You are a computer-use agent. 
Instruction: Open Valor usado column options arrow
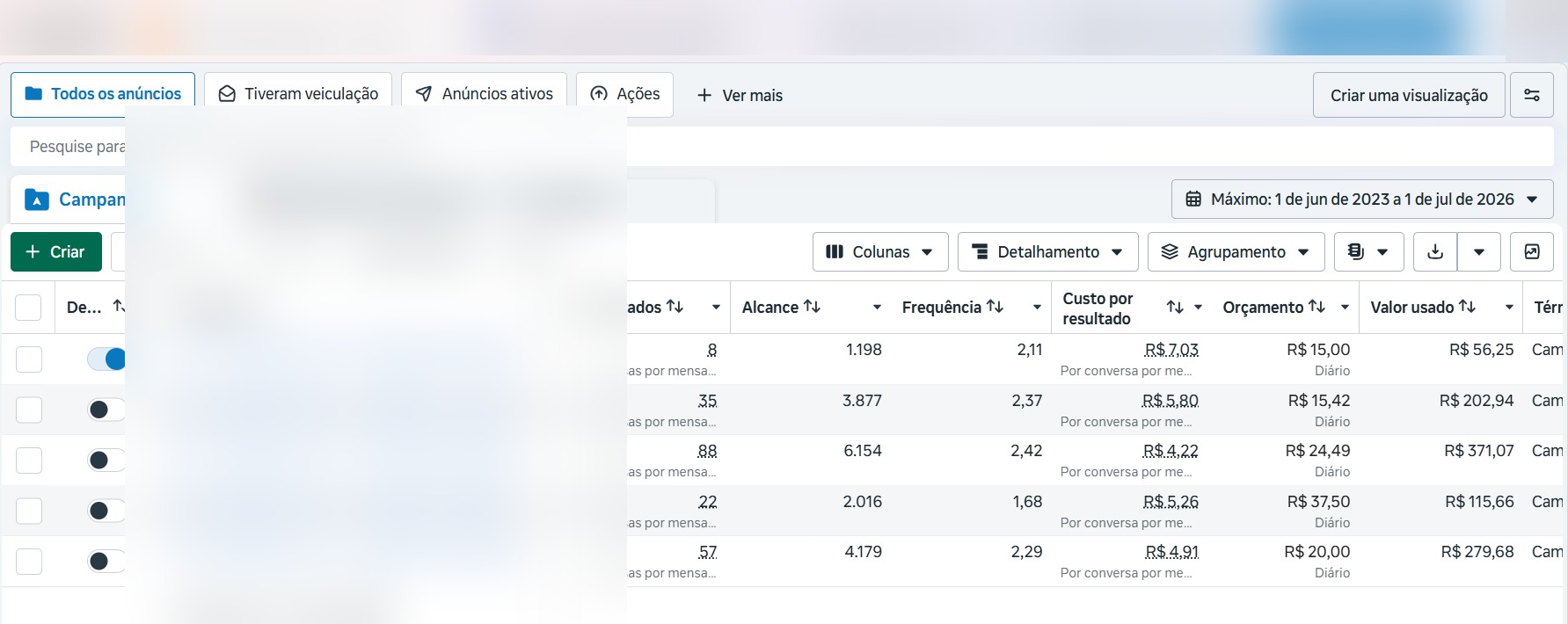[x=1509, y=307]
